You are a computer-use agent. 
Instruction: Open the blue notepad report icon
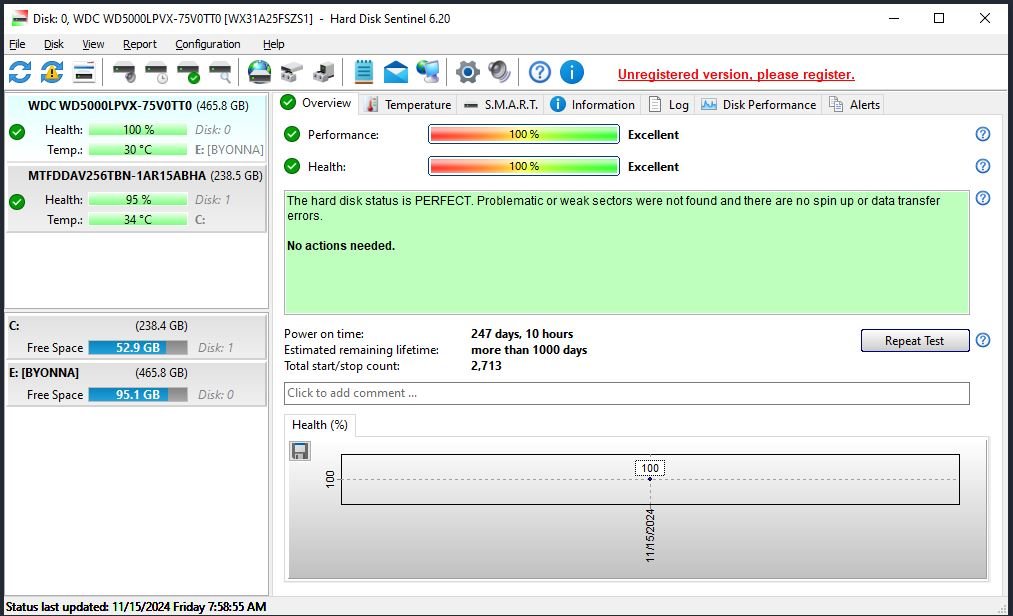pos(364,72)
